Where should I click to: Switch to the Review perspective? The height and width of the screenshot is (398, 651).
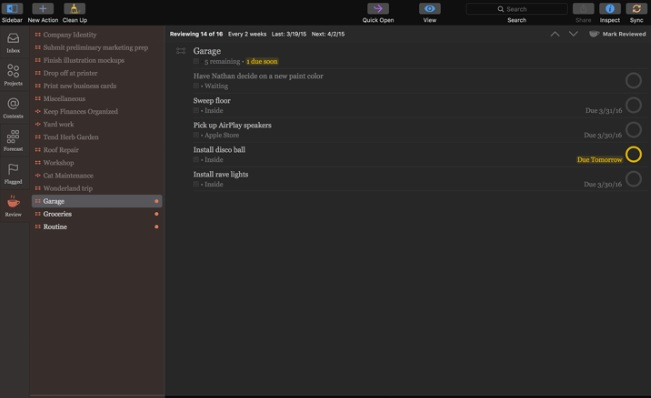pos(13,206)
